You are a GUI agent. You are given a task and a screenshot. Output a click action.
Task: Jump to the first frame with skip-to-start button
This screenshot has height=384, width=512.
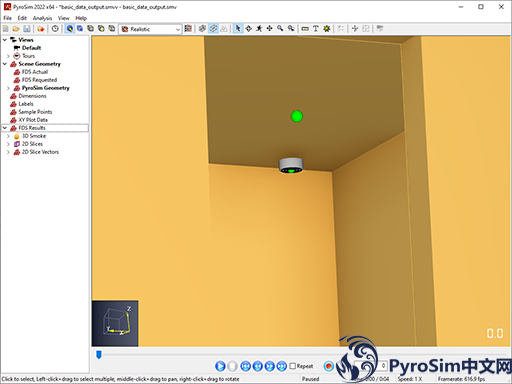click(x=246, y=366)
